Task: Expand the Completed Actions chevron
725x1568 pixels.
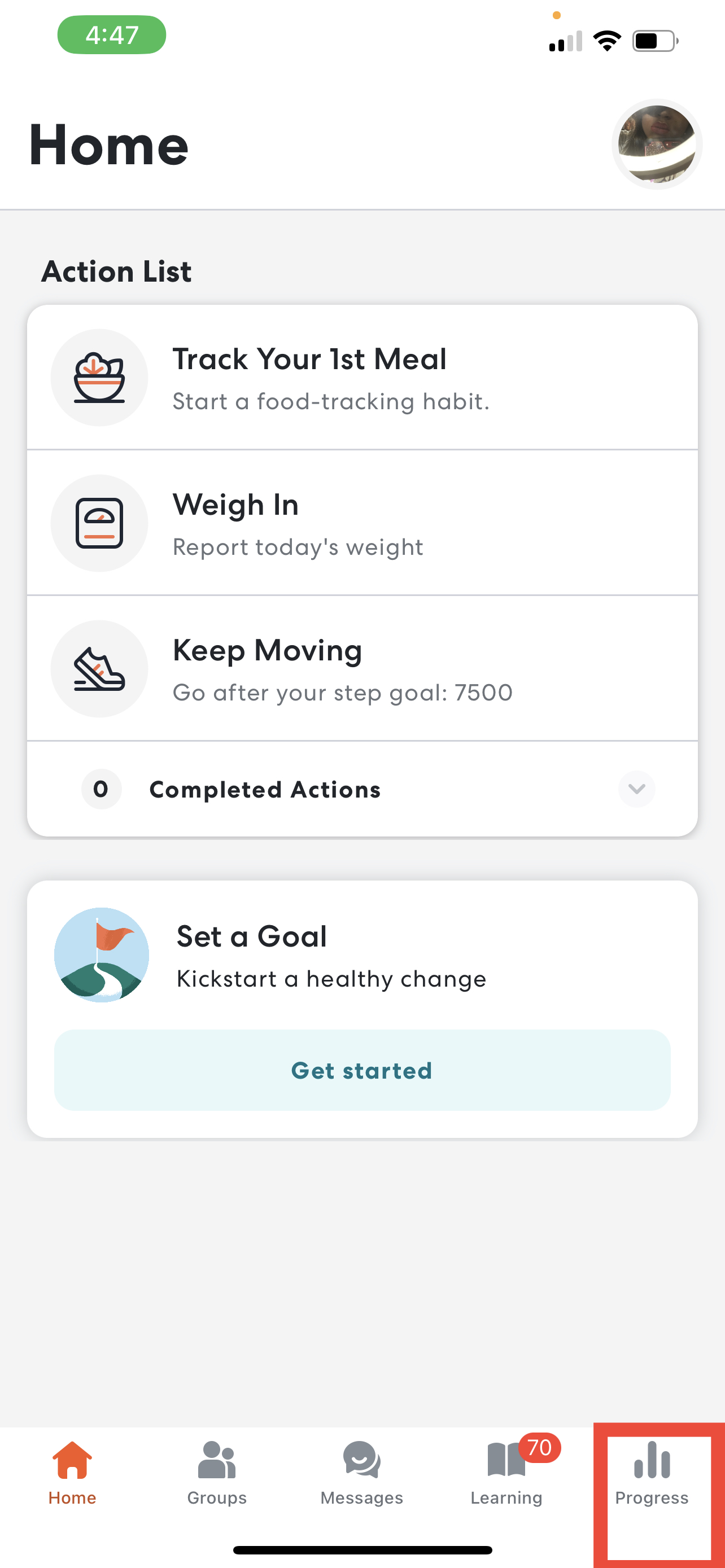Action: [636, 789]
